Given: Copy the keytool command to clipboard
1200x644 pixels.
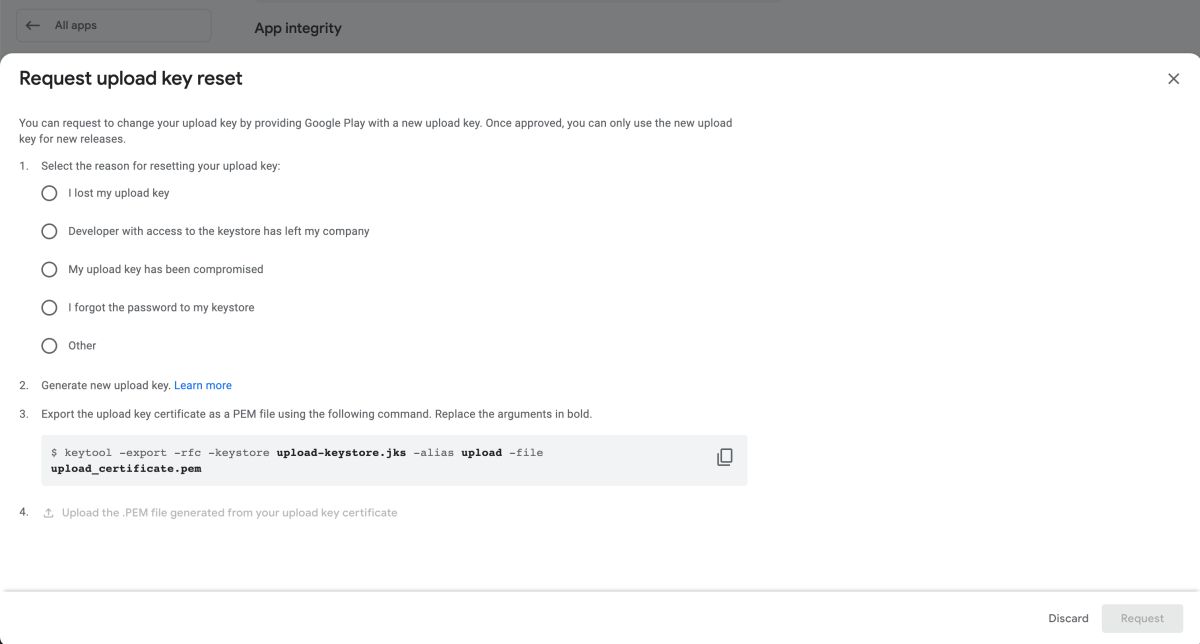Looking at the screenshot, I should click(725, 457).
